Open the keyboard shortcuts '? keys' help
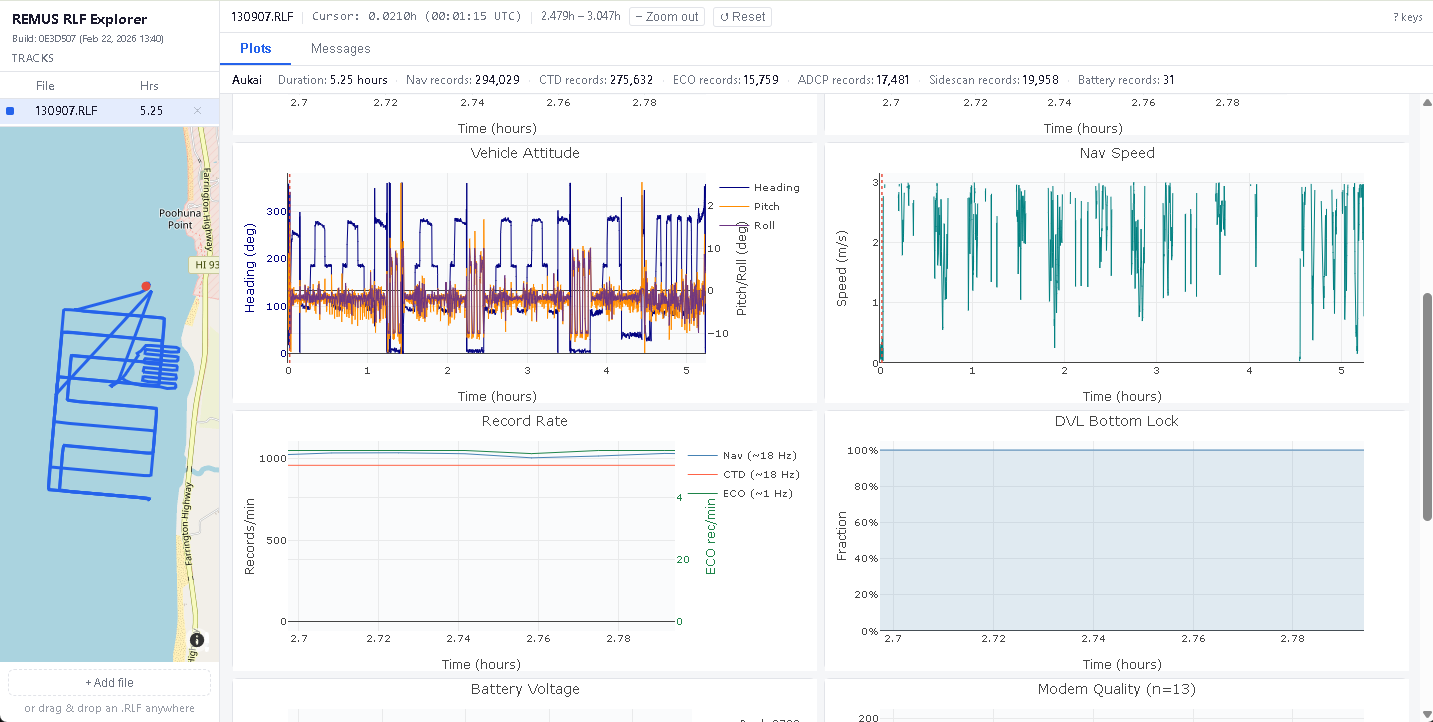 click(1407, 17)
